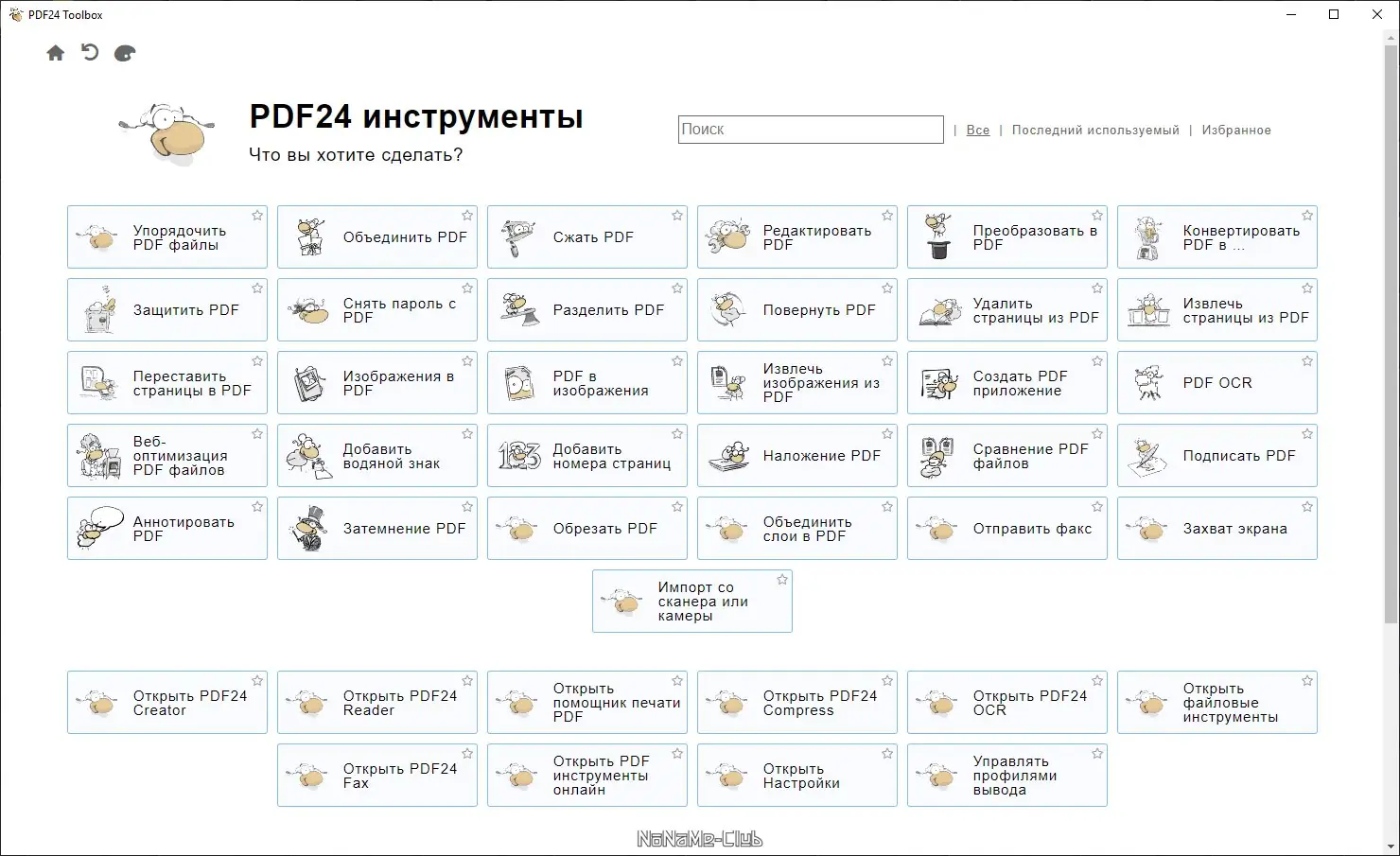Click the PDF OCR tool icon
This screenshot has height=856, width=1400.
coord(1148,383)
